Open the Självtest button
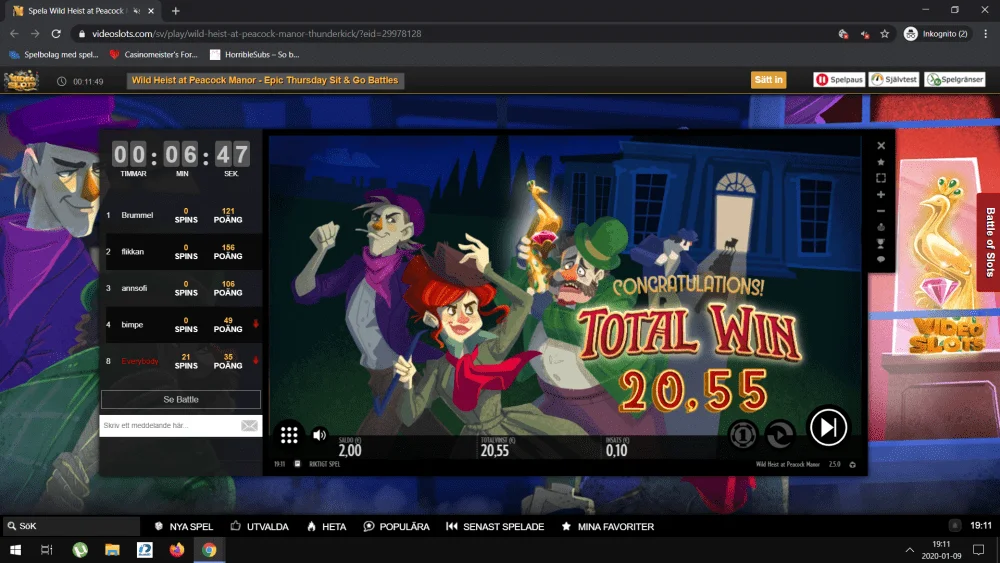1000x563 pixels. pyautogui.click(x=894, y=80)
